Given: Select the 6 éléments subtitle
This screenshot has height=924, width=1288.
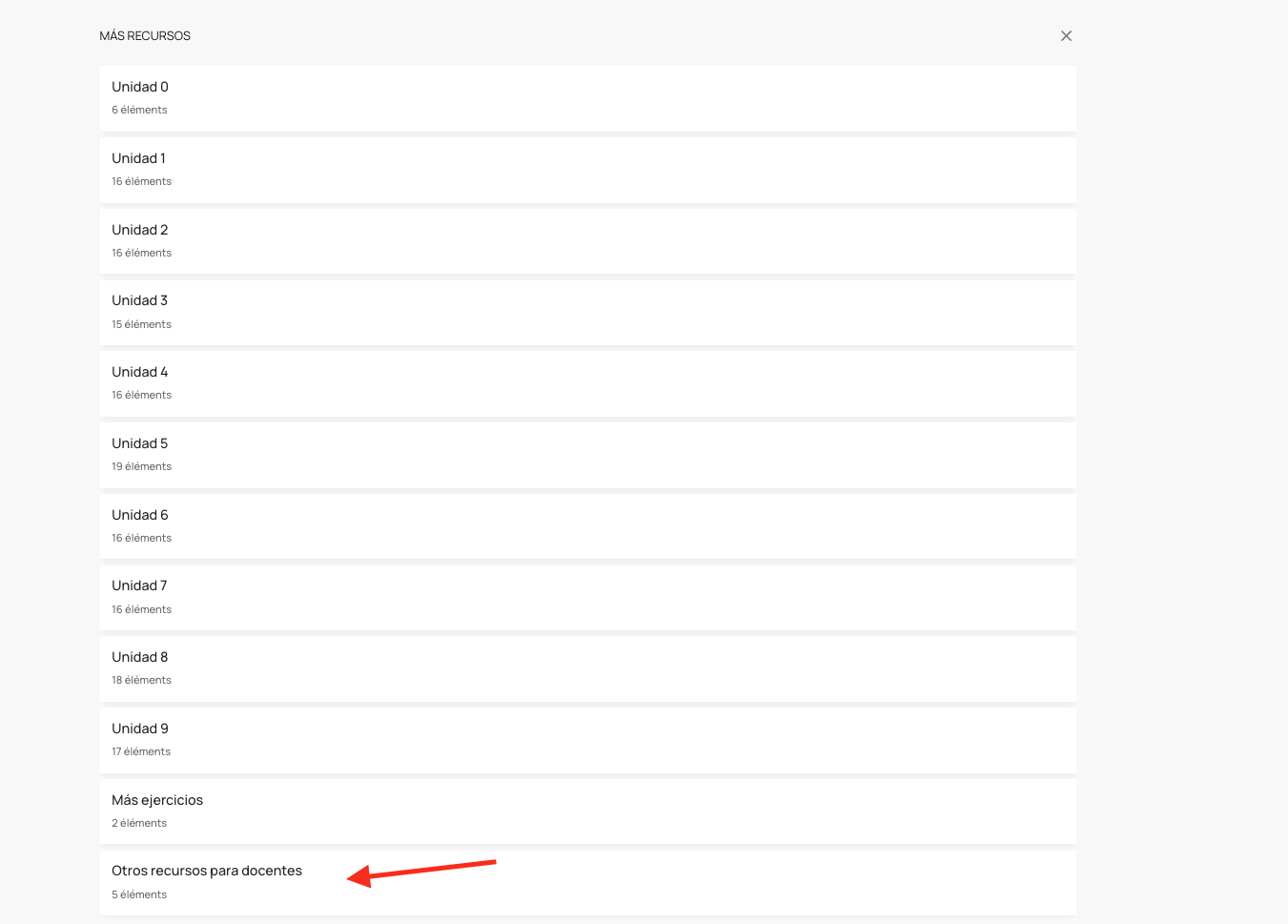Looking at the screenshot, I should 139,111.
